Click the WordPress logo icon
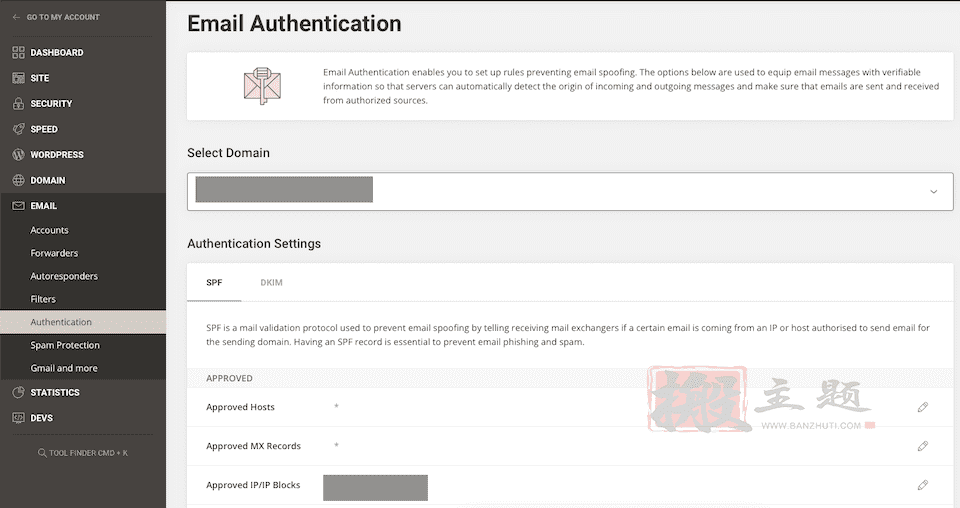The image size is (960, 508). [18, 155]
